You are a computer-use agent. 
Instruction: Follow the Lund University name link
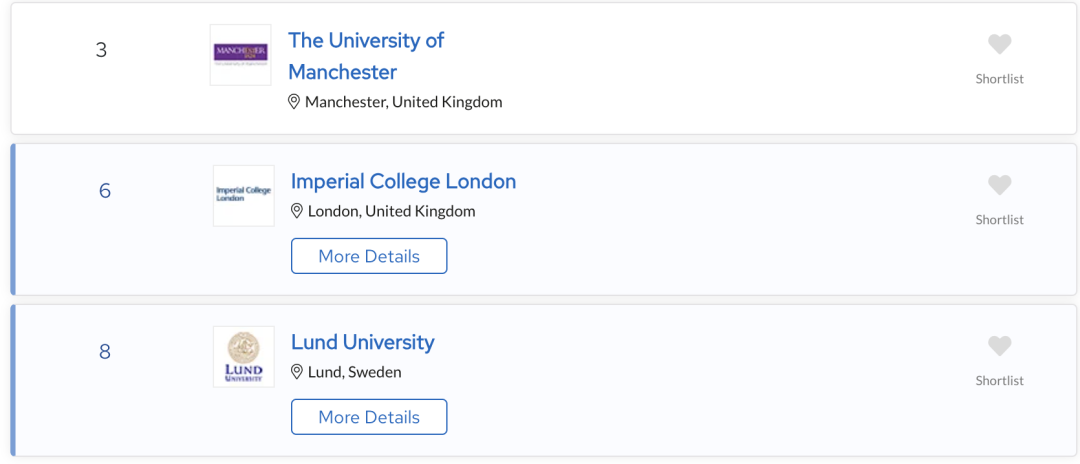[363, 342]
